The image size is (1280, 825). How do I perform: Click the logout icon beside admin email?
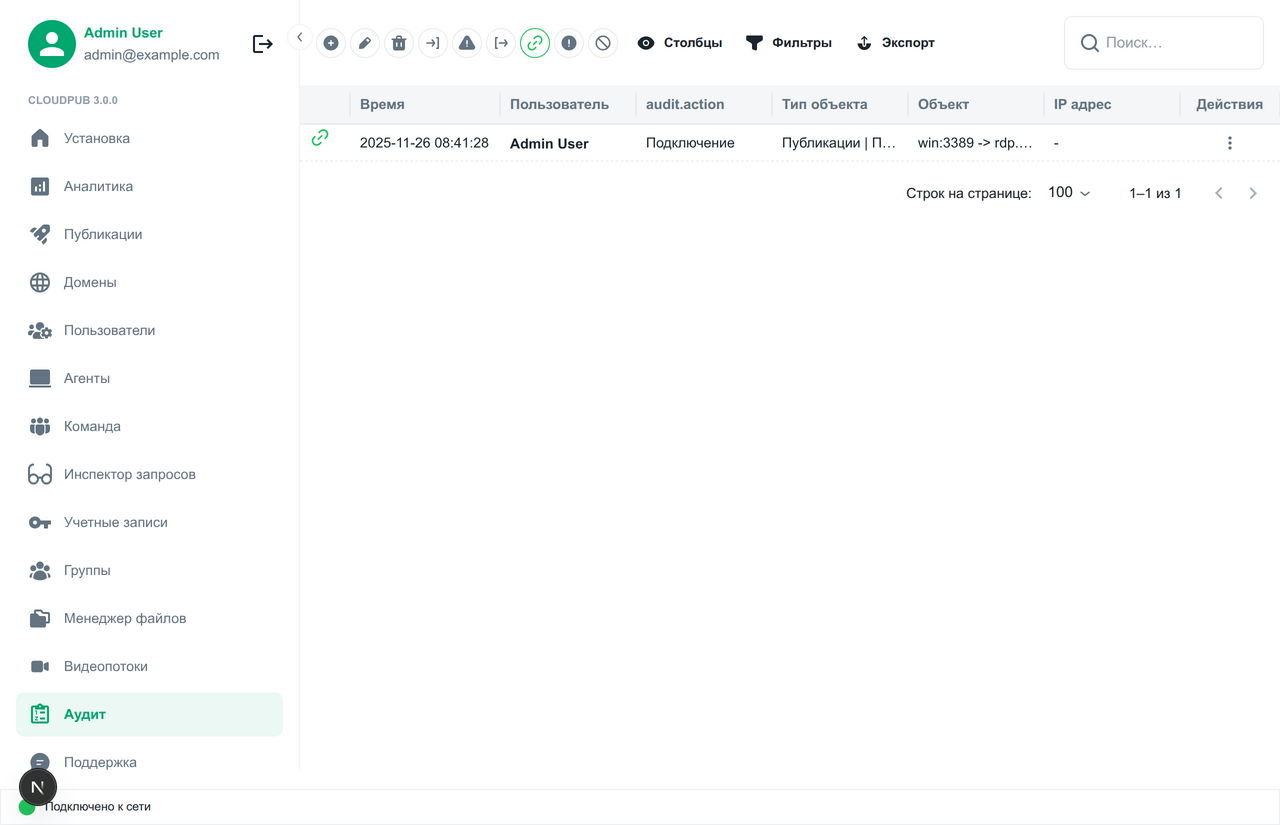tap(262, 44)
